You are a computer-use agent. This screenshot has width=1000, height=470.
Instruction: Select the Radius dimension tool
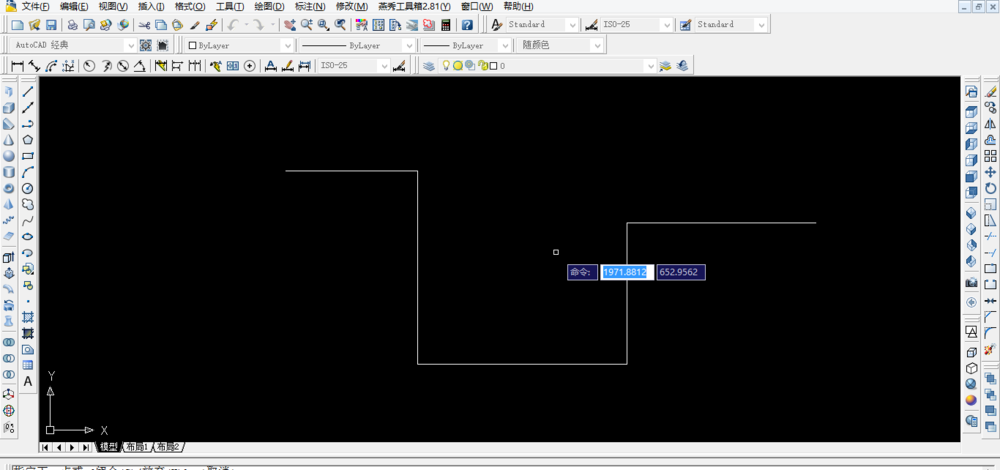[x=89, y=65]
